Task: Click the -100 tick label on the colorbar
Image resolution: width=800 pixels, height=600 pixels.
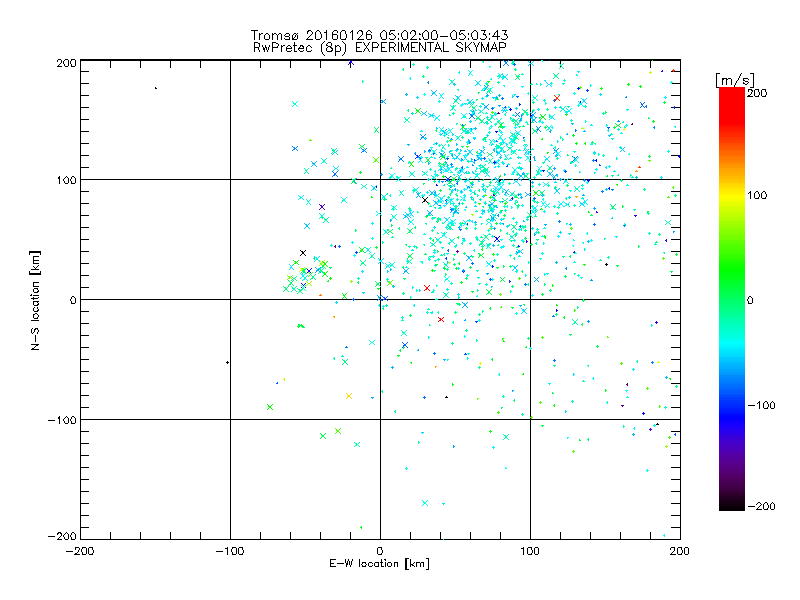Action: click(x=761, y=406)
